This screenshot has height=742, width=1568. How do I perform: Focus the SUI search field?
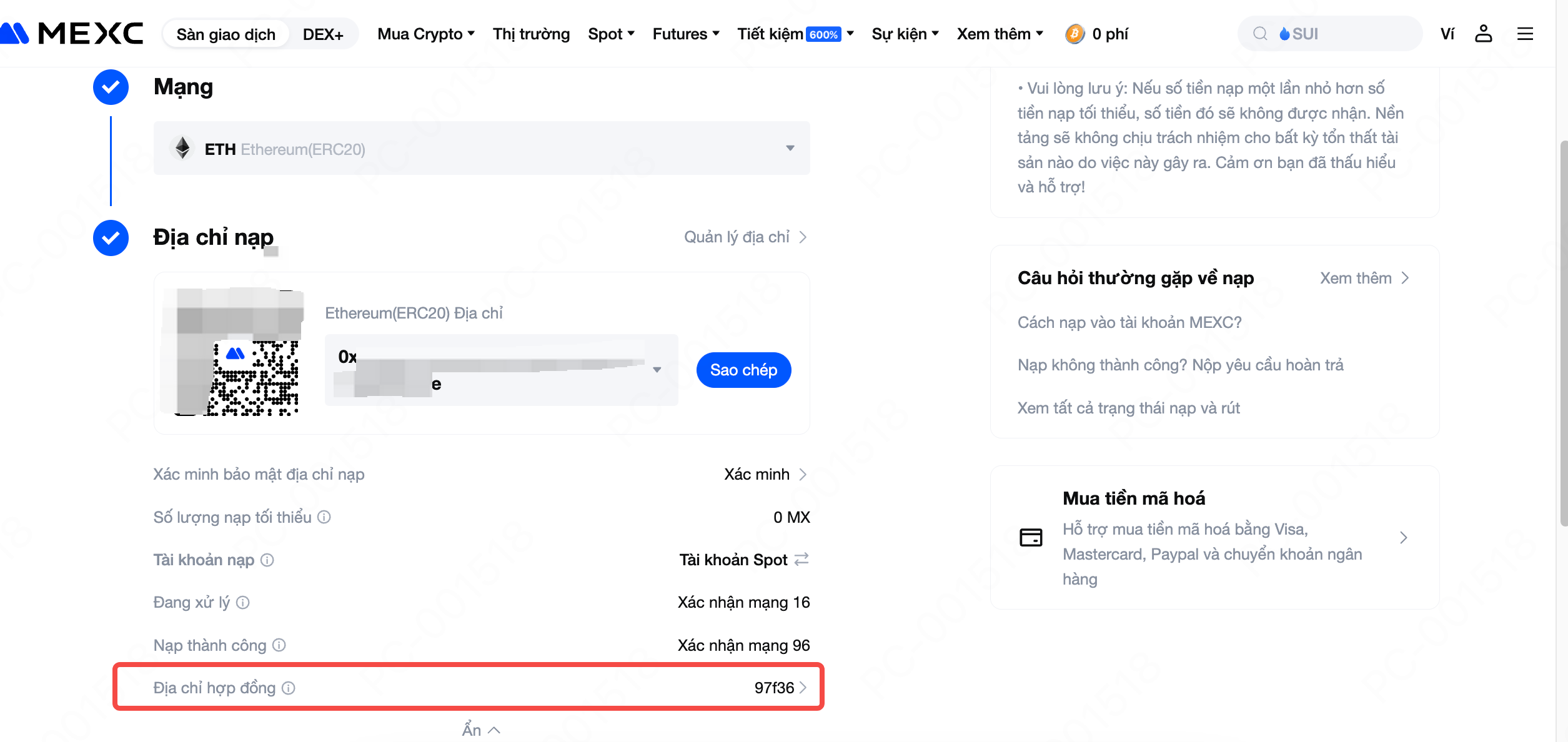coord(1329,34)
